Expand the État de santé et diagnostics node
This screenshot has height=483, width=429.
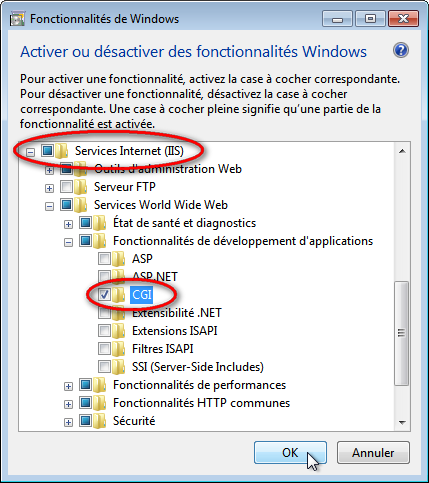pos(68,225)
